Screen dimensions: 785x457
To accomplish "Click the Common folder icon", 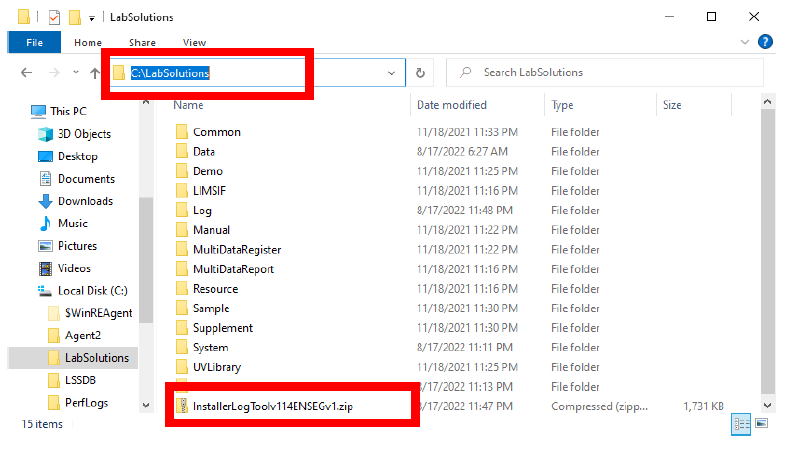I will [x=182, y=132].
